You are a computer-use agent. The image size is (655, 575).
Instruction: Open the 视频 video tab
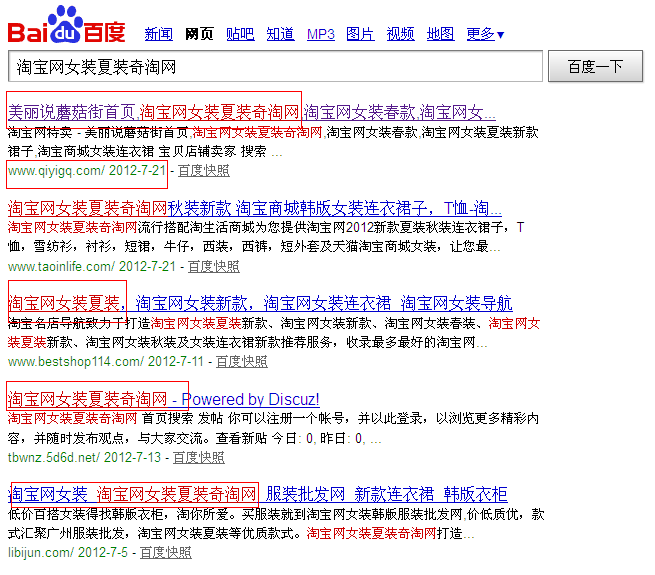coord(400,34)
